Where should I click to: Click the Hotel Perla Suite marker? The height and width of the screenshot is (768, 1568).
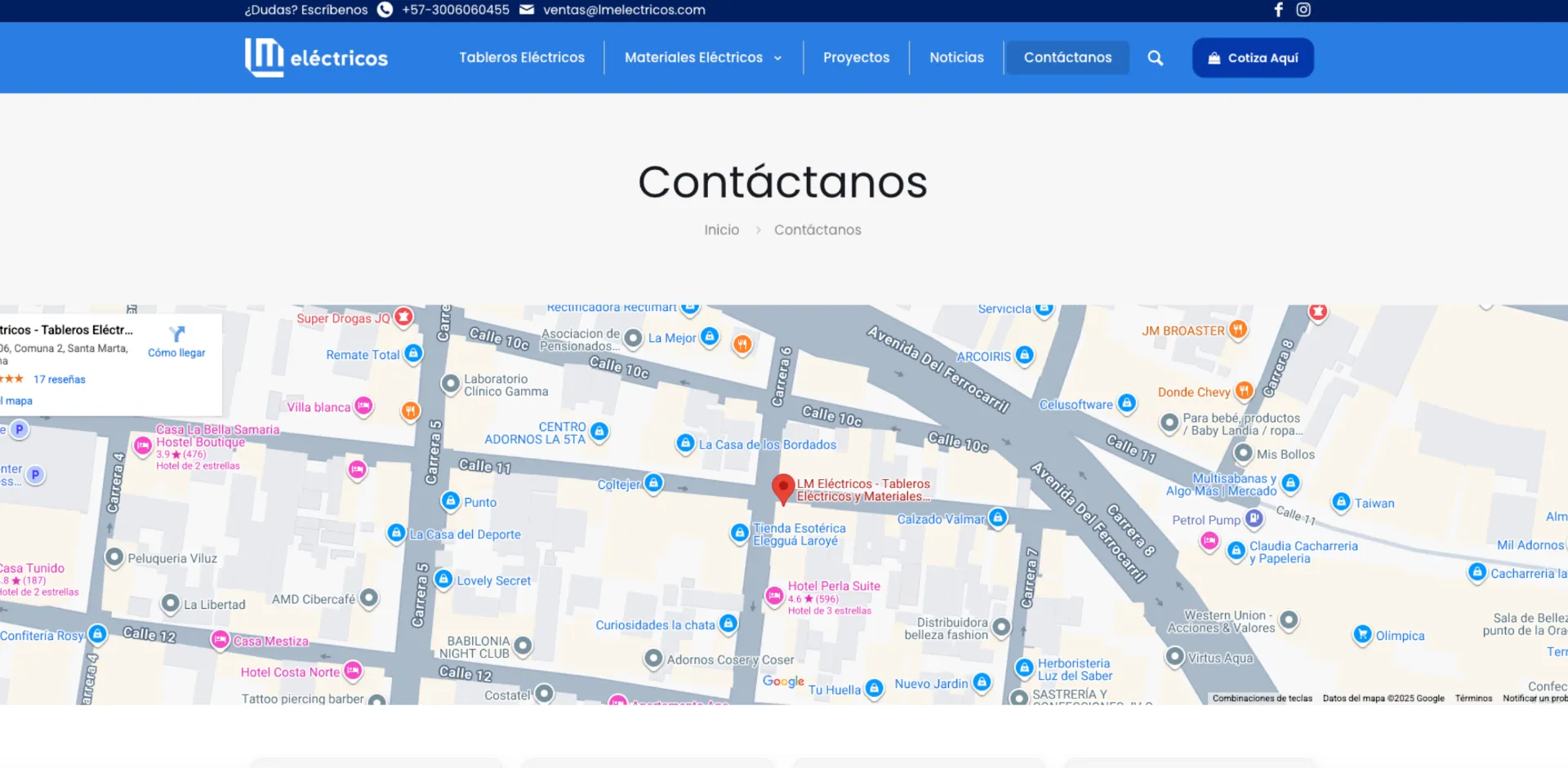point(774,597)
